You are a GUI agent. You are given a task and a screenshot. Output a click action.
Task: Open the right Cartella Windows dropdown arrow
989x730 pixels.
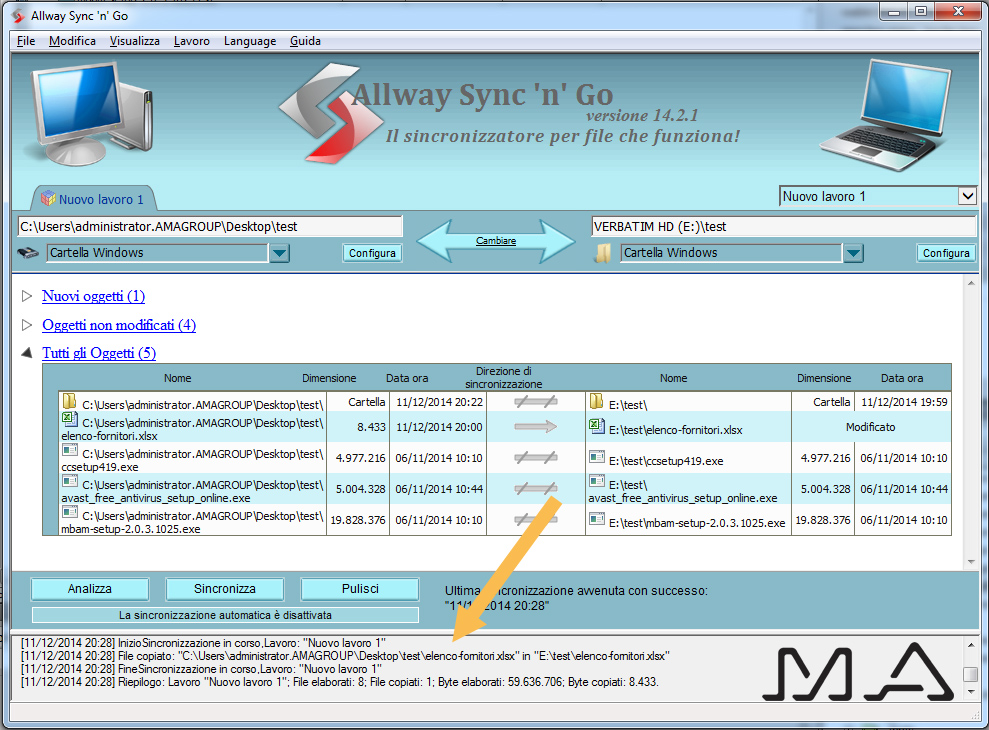[x=853, y=253]
